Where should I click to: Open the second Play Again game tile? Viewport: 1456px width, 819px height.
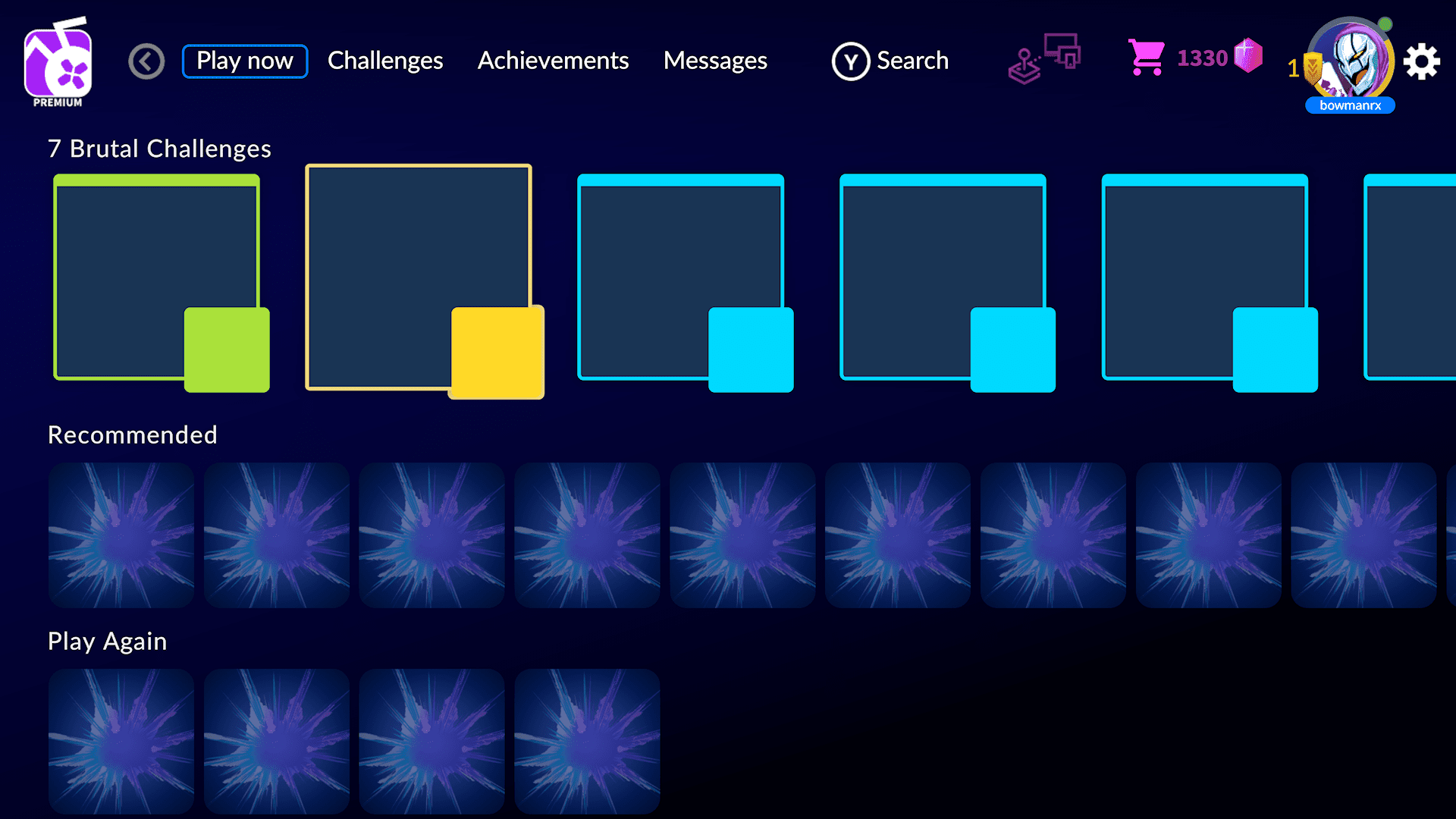(x=277, y=742)
